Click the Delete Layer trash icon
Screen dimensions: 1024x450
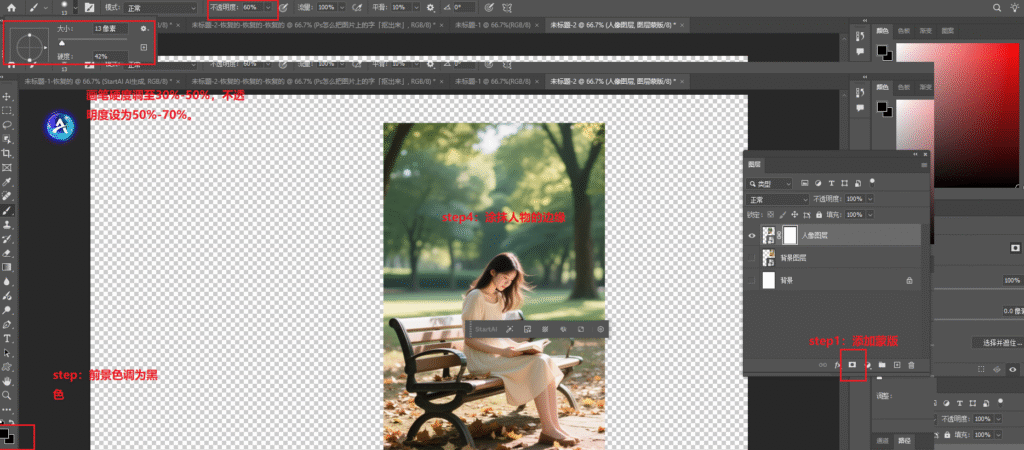tap(911, 365)
